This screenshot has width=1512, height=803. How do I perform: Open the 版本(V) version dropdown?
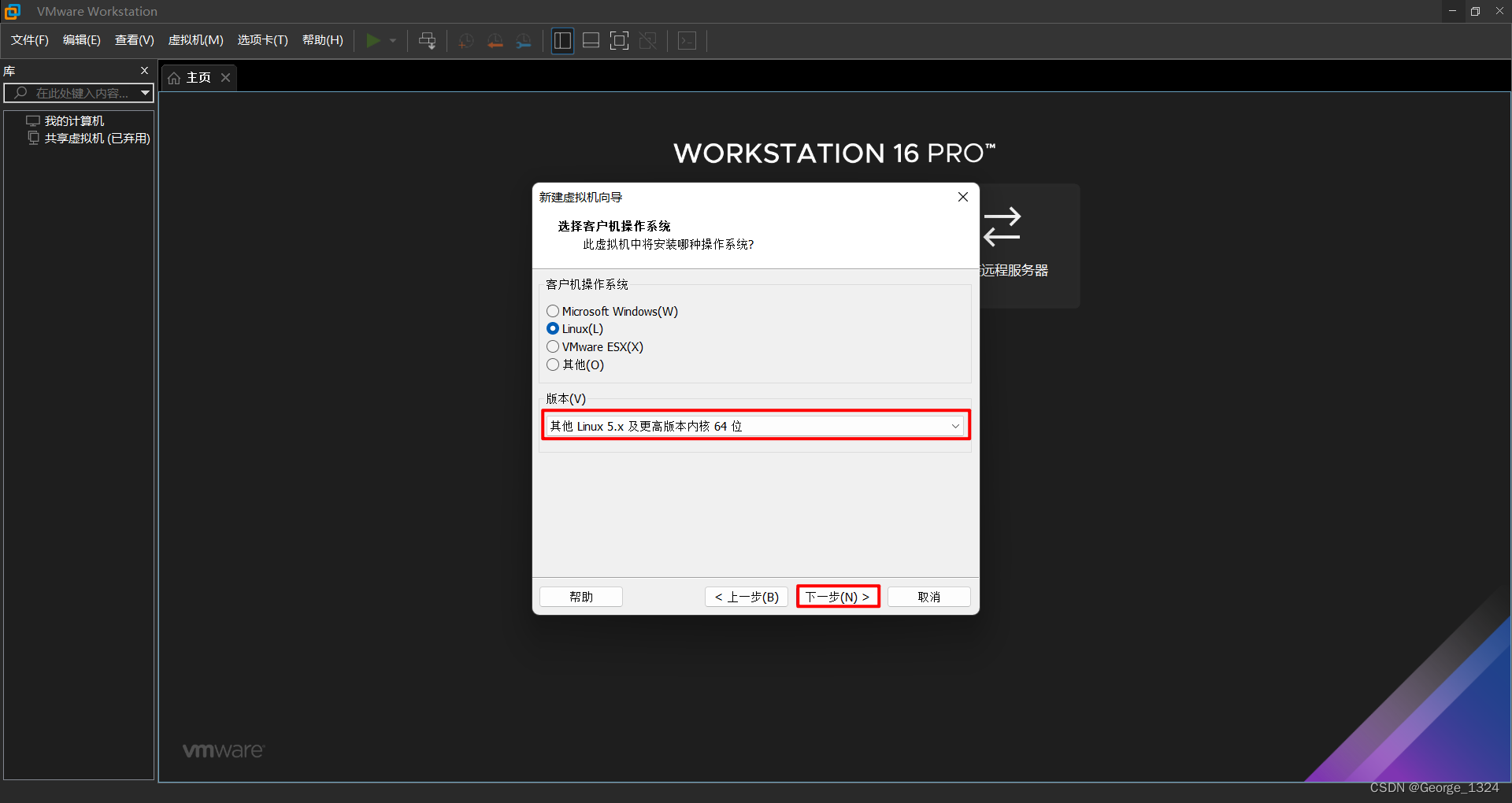coord(756,426)
